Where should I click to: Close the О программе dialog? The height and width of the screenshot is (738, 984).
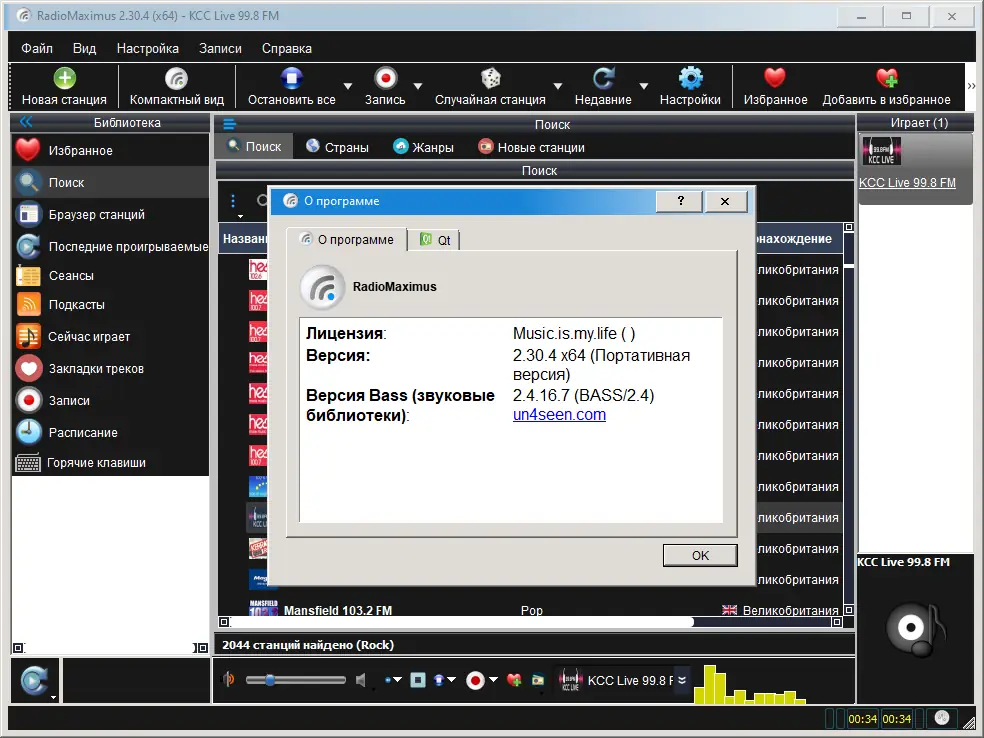[x=725, y=201]
